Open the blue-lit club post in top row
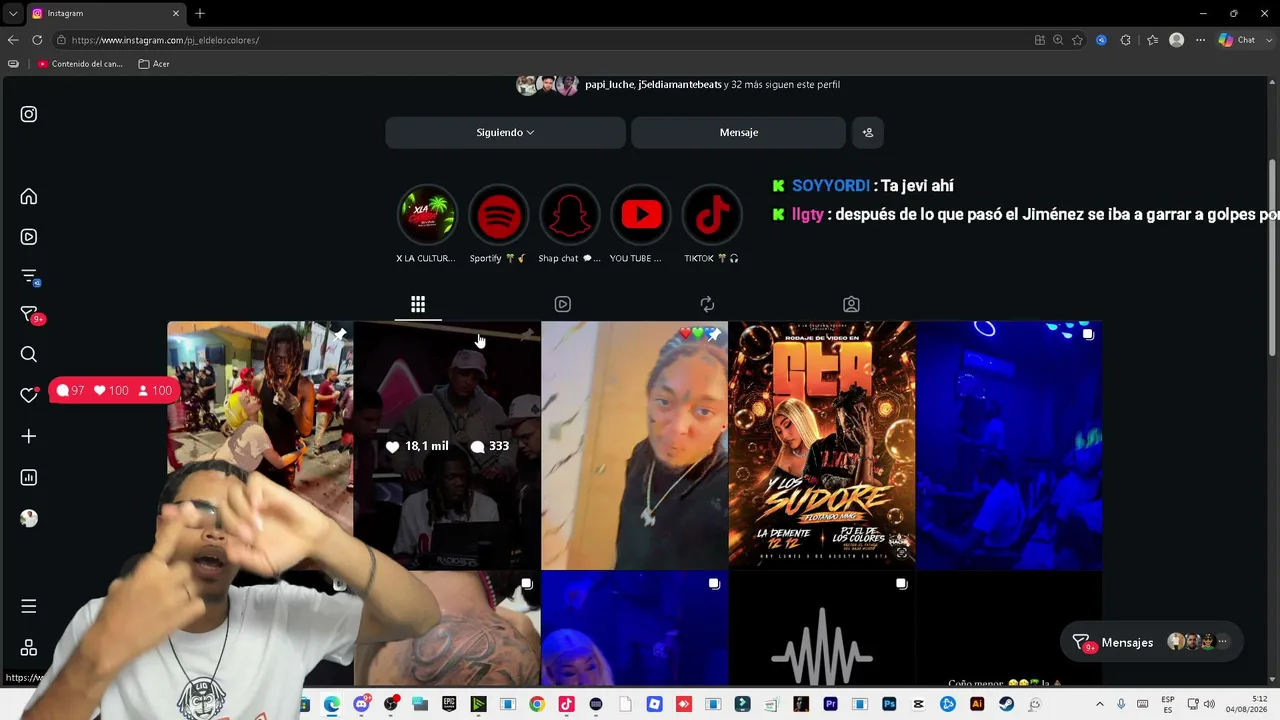 pos(1009,445)
